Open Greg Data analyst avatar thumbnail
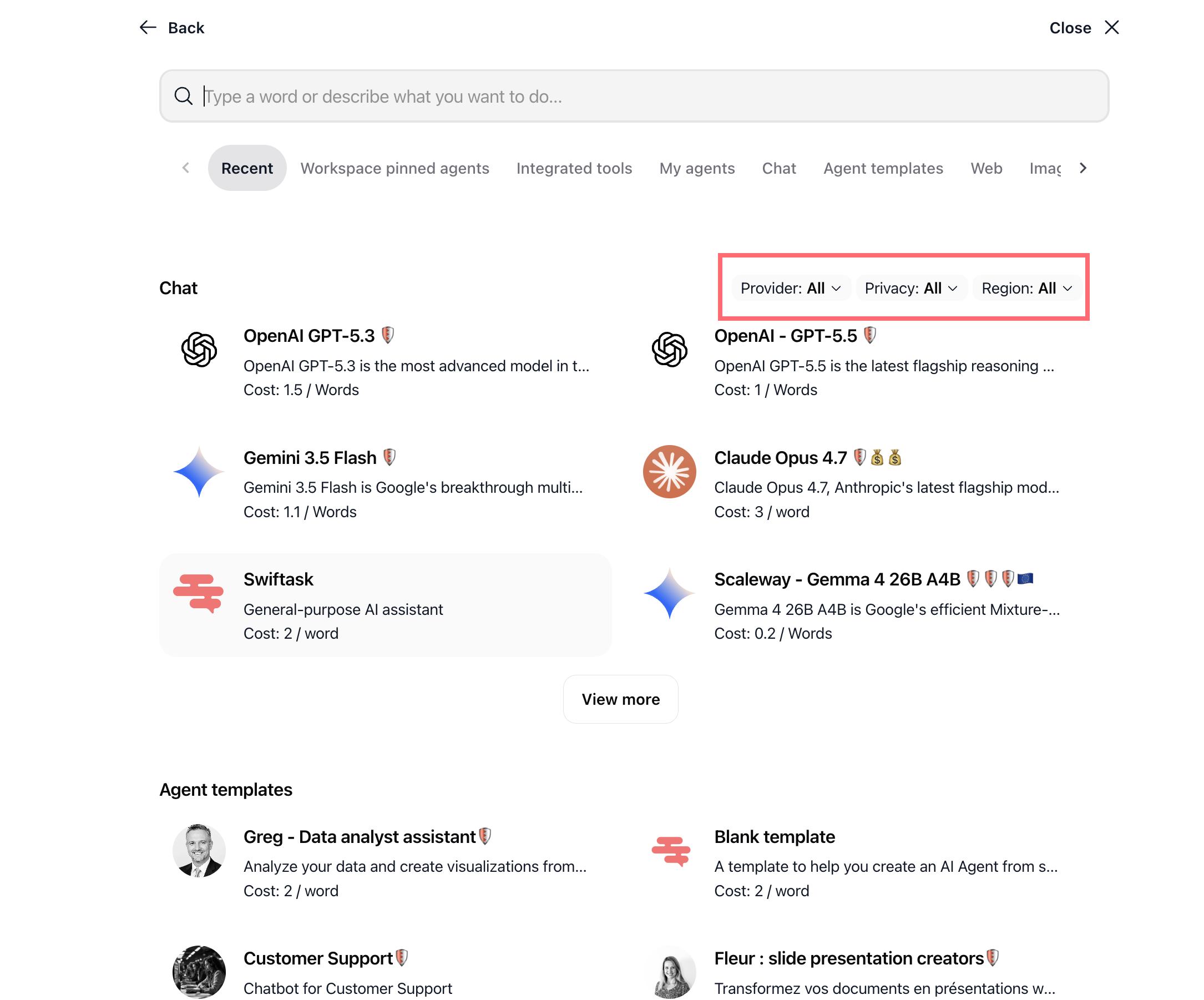This screenshot has width=1204, height=1000. click(199, 850)
